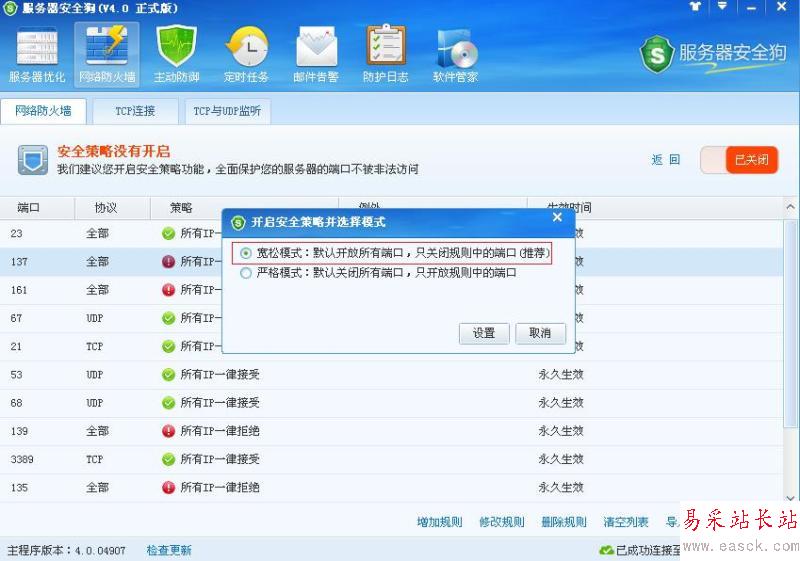This screenshot has height=561, width=800.
Task: Click red reject icon in port 161 row
Action: pyautogui.click(x=168, y=290)
